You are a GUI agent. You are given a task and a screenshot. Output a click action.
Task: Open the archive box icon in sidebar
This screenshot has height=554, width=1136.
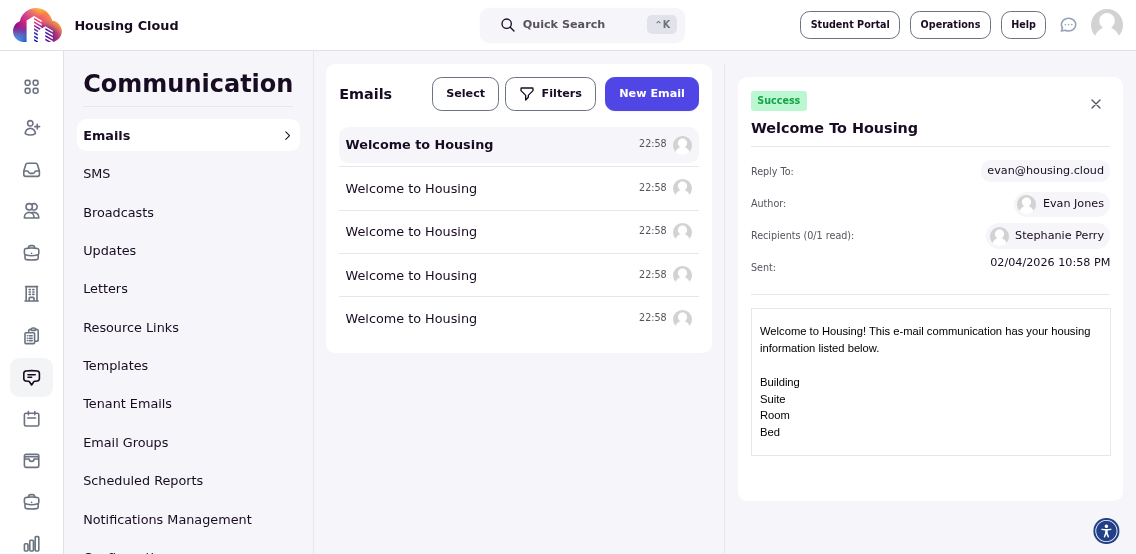click(x=31, y=461)
